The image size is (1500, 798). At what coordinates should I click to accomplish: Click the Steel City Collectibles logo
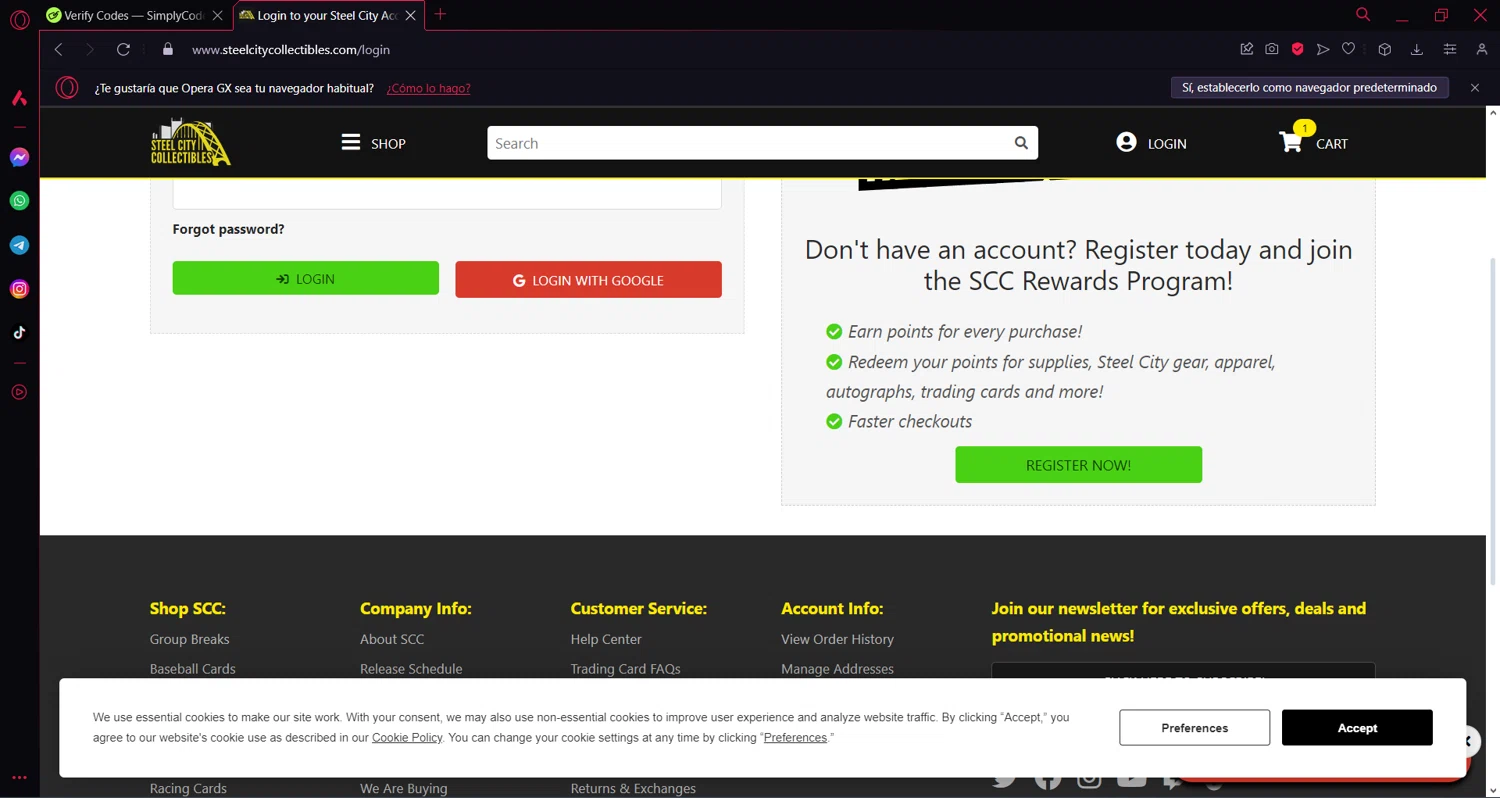pyautogui.click(x=190, y=142)
